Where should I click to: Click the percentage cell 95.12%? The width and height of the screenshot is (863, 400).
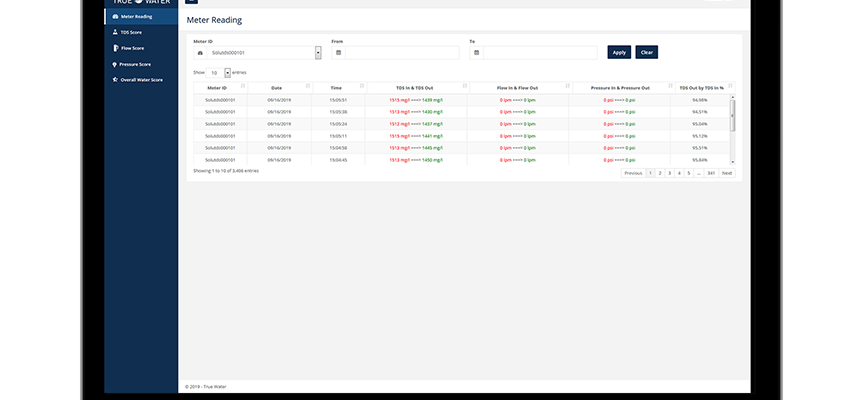[x=700, y=136]
